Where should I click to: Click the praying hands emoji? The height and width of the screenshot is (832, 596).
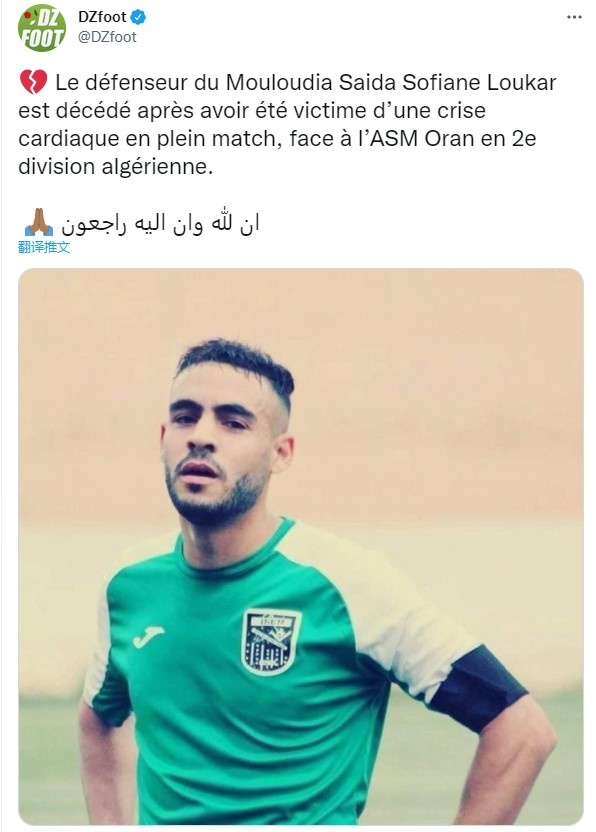click(39, 223)
